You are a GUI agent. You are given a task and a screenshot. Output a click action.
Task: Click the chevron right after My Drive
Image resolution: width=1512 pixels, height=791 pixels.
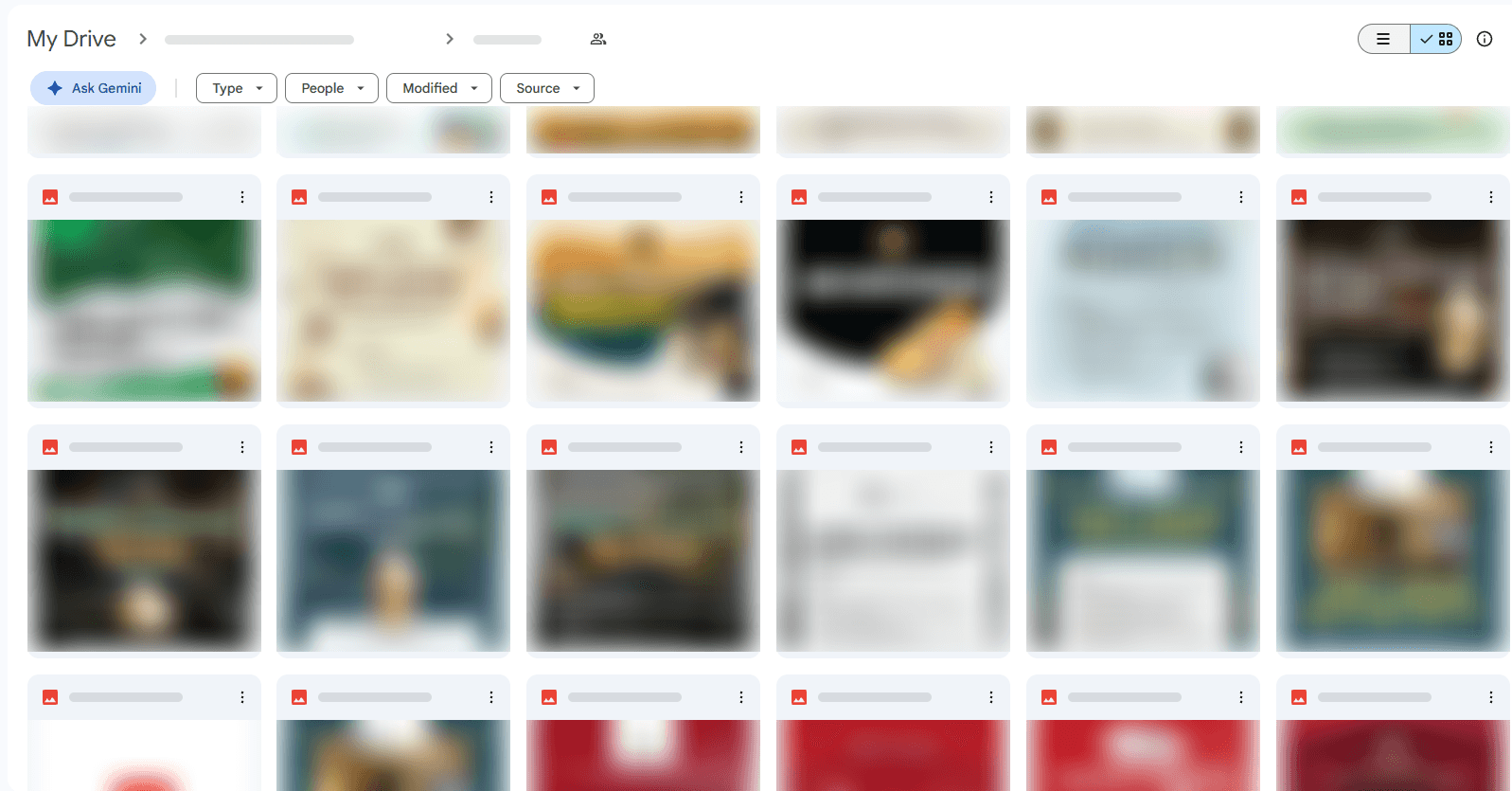[143, 39]
